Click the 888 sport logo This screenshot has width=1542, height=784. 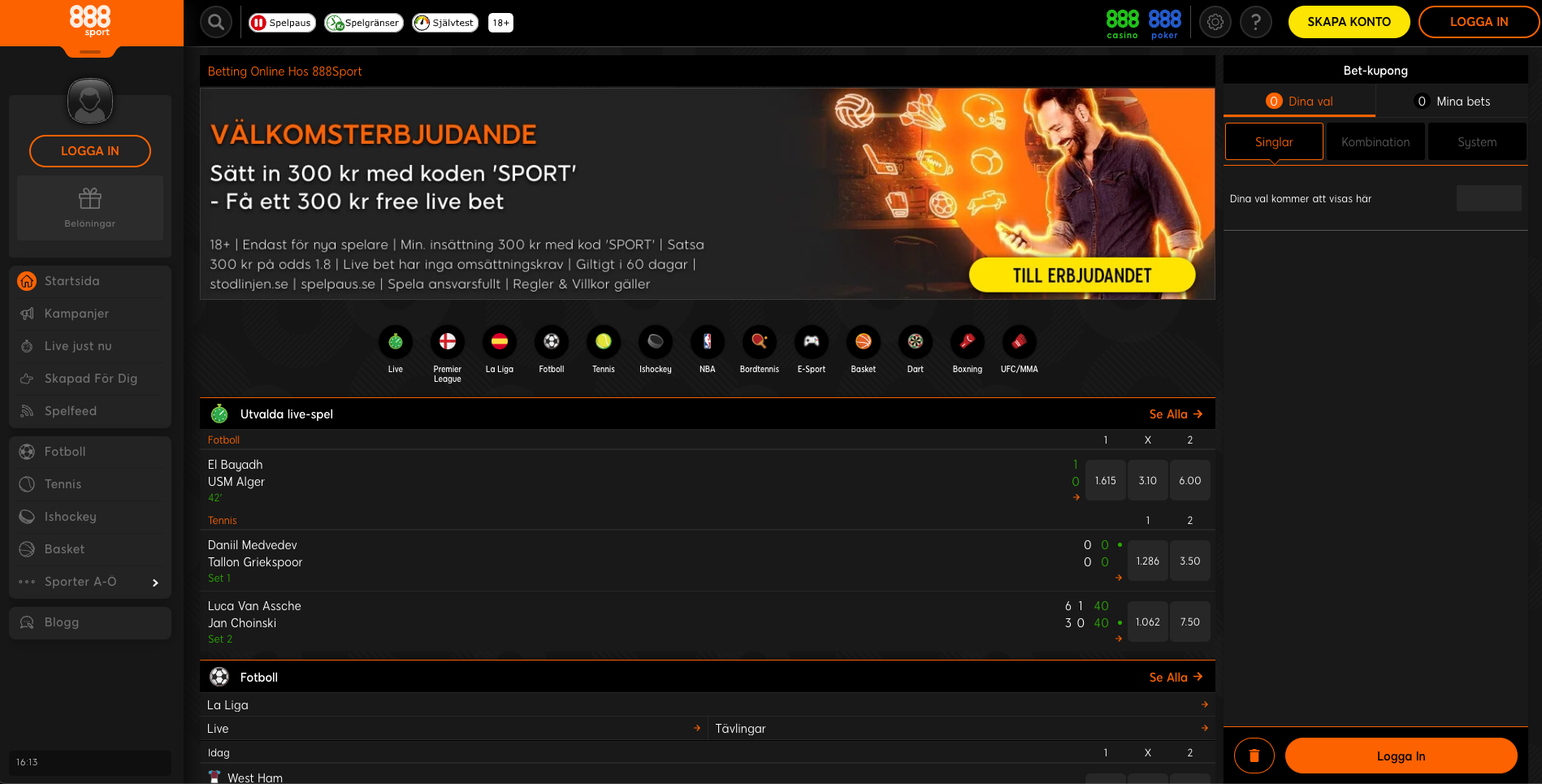point(90,21)
